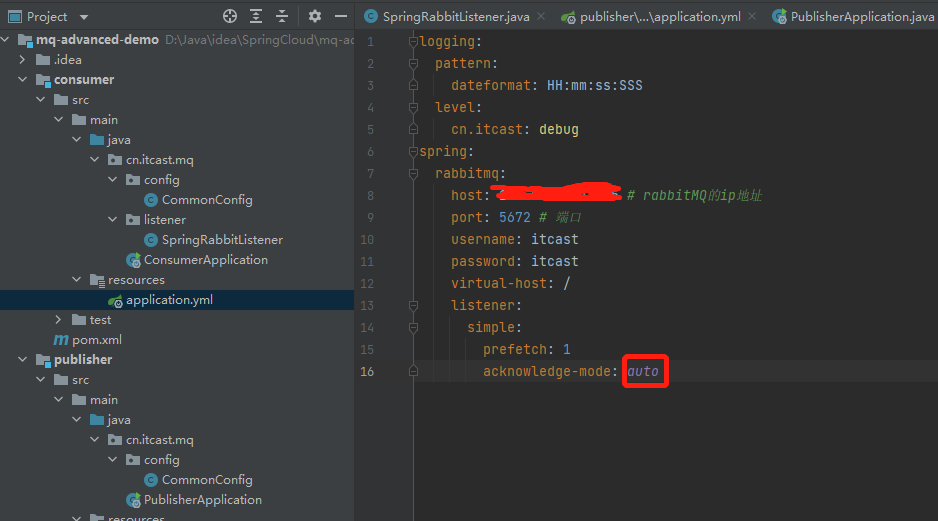Click the acknowledge-mode value auto
The width and height of the screenshot is (938, 521).
point(643,371)
